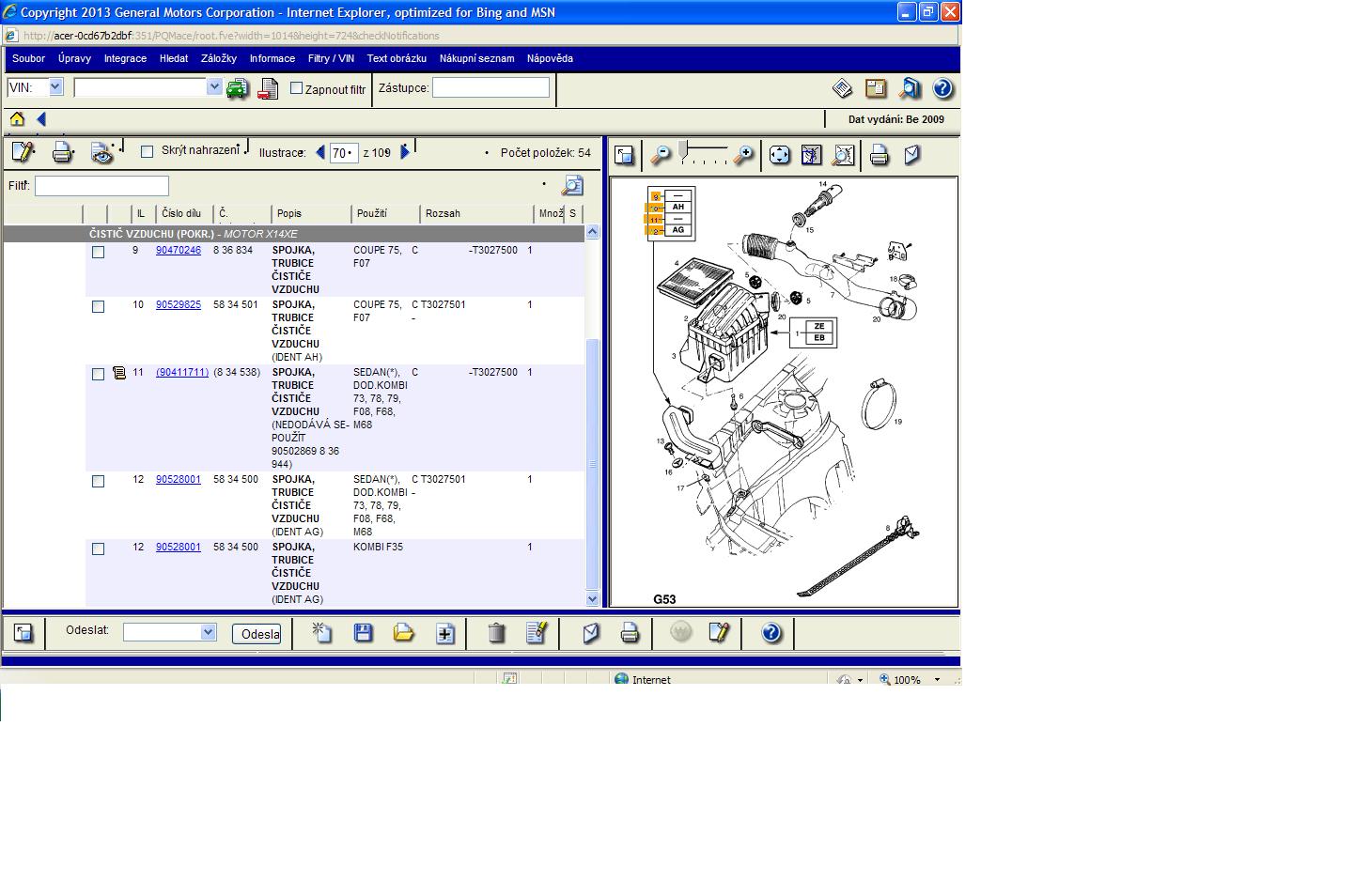
Task: Print the illustration using the printer icon
Action: (879, 155)
